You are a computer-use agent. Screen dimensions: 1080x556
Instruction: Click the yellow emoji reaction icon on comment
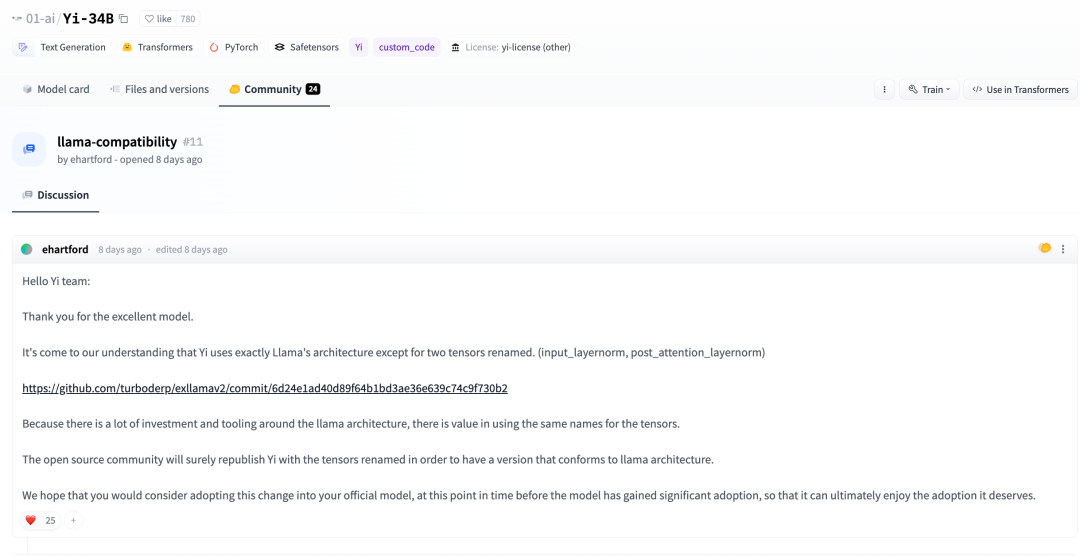1045,249
